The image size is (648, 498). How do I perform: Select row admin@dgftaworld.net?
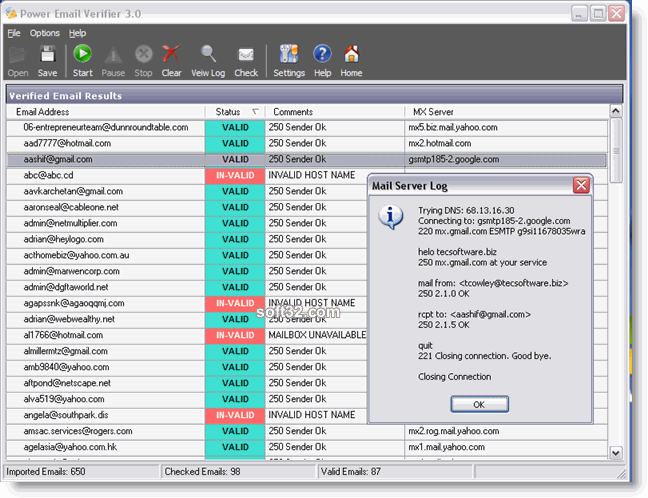click(x=186, y=287)
